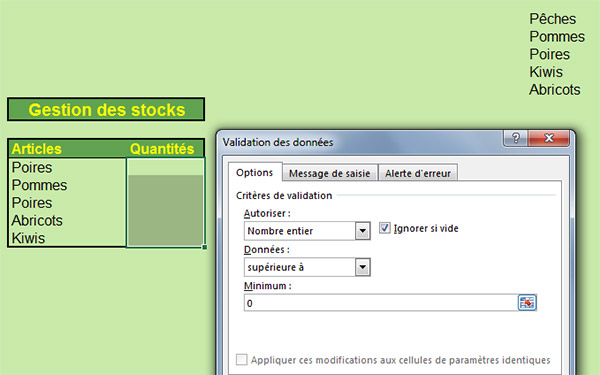Select the Quantités header cell
600x375 pixels.
[x=165, y=148]
